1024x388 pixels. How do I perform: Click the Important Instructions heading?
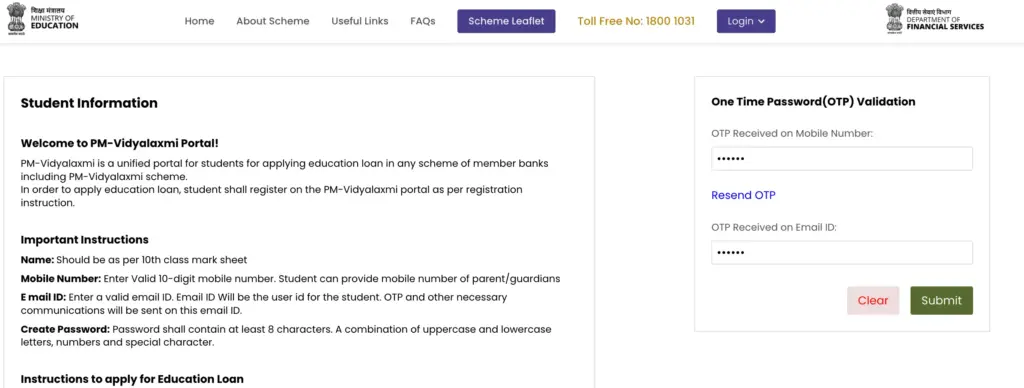pyautogui.click(x=84, y=240)
